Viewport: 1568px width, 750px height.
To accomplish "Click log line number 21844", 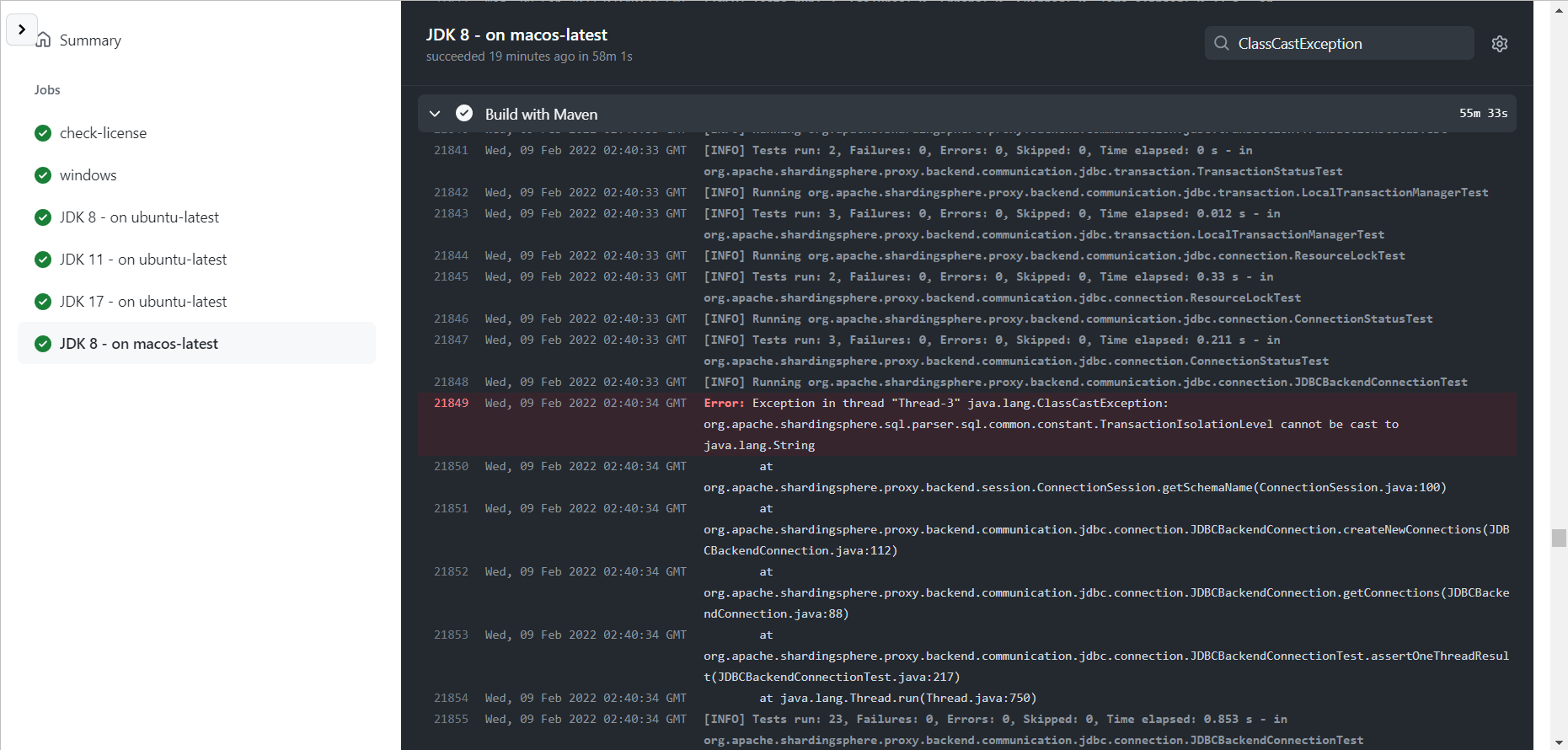I will click(x=451, y=255).
